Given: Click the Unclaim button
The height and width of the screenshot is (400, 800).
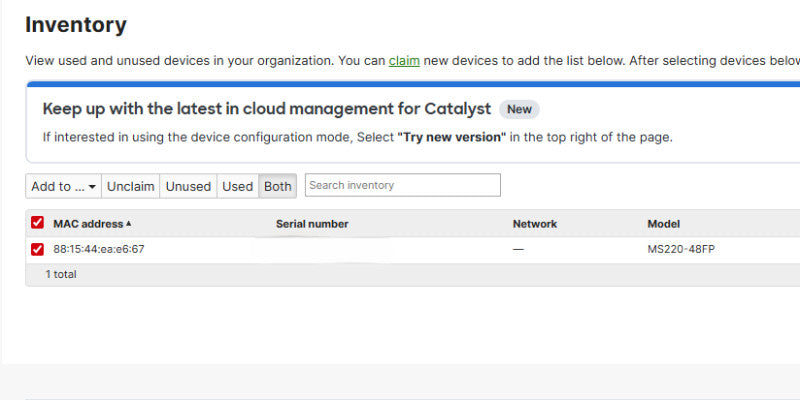Looking at the screenshot, I should [131, 186].
